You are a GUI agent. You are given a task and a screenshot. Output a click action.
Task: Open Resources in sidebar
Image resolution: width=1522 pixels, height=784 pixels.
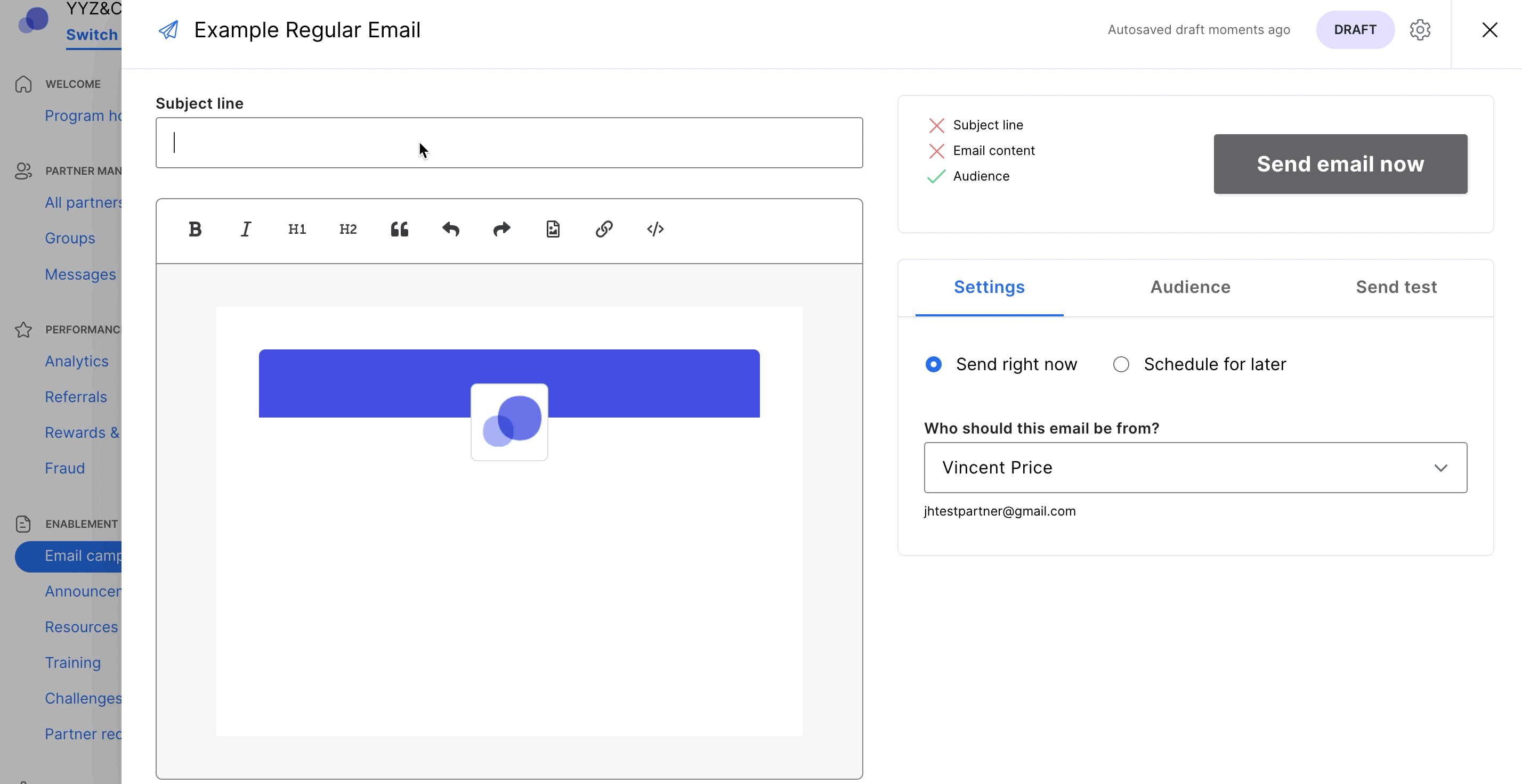[x=82, y=627]
